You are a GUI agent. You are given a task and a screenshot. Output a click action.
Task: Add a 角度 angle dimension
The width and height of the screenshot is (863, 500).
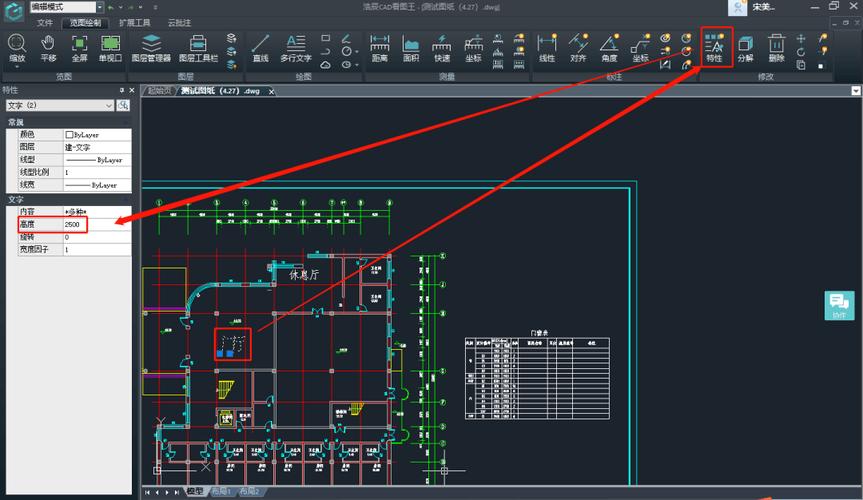pyautogui.click(x=609, y=48)
